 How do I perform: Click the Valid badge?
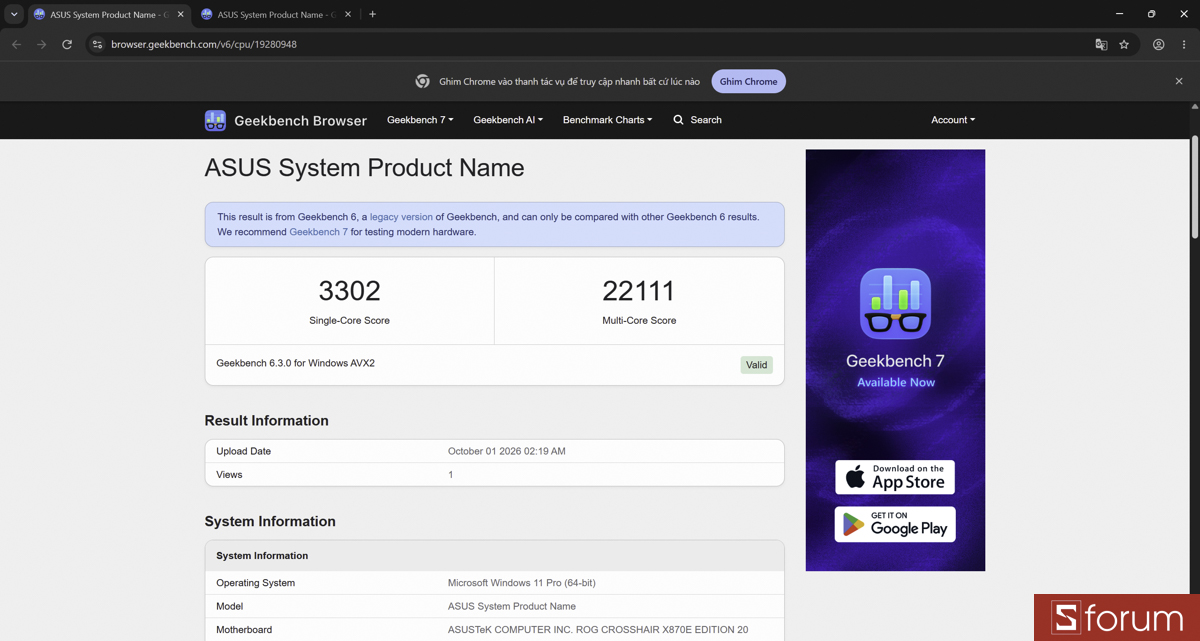click(757, 365)
